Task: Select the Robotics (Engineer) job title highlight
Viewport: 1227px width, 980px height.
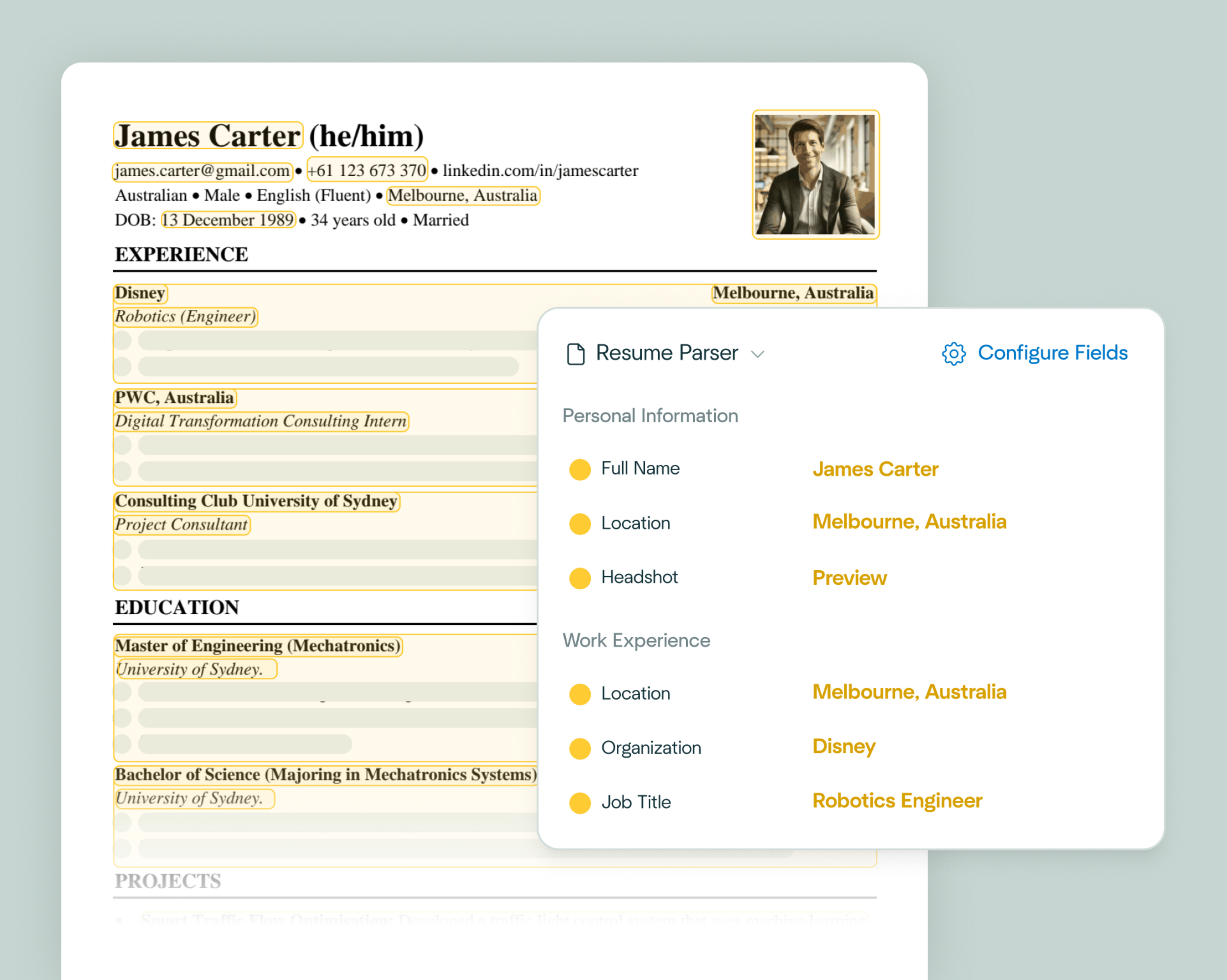Action: coord(186,316)
